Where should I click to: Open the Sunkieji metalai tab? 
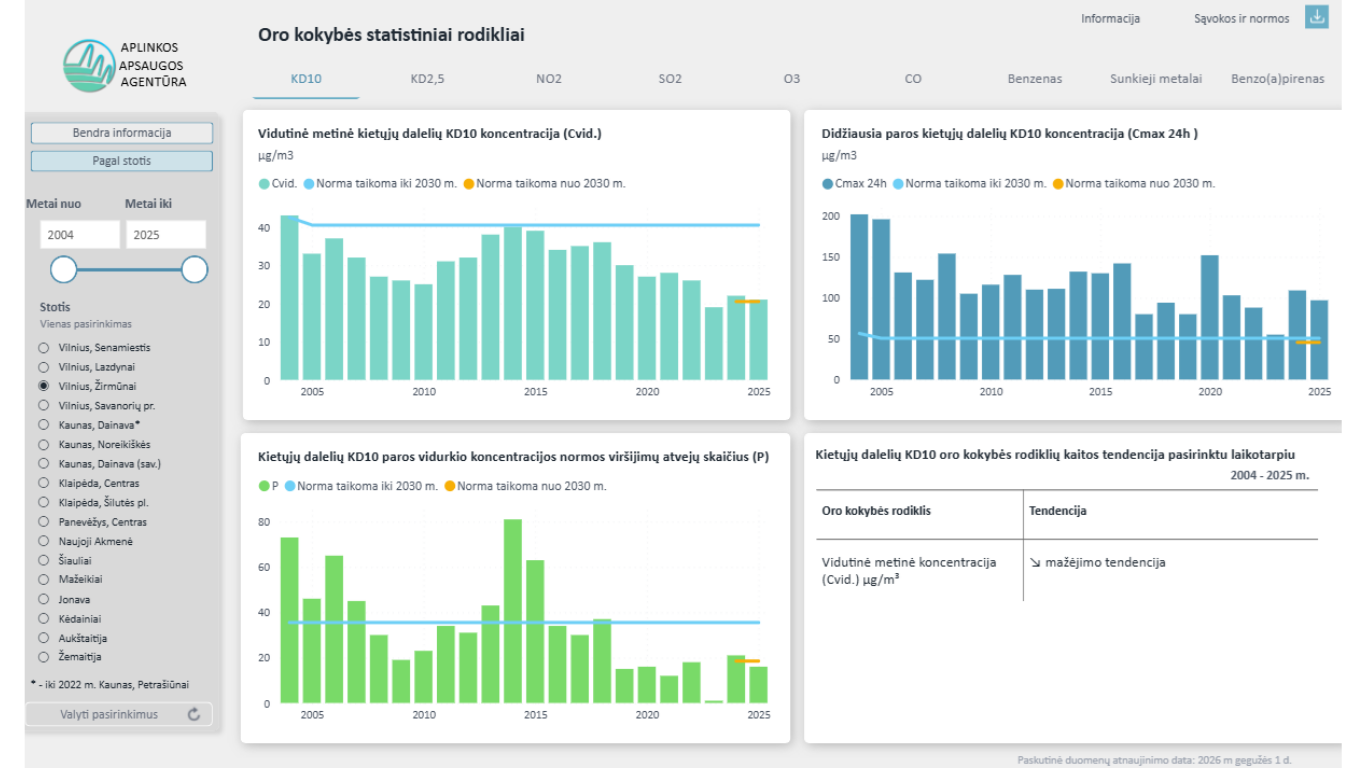click(x=1156, y=79)
